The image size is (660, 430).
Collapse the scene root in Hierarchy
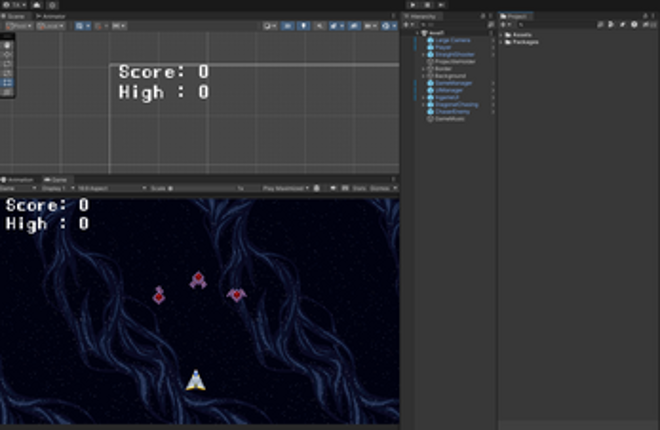pos(418,33)
